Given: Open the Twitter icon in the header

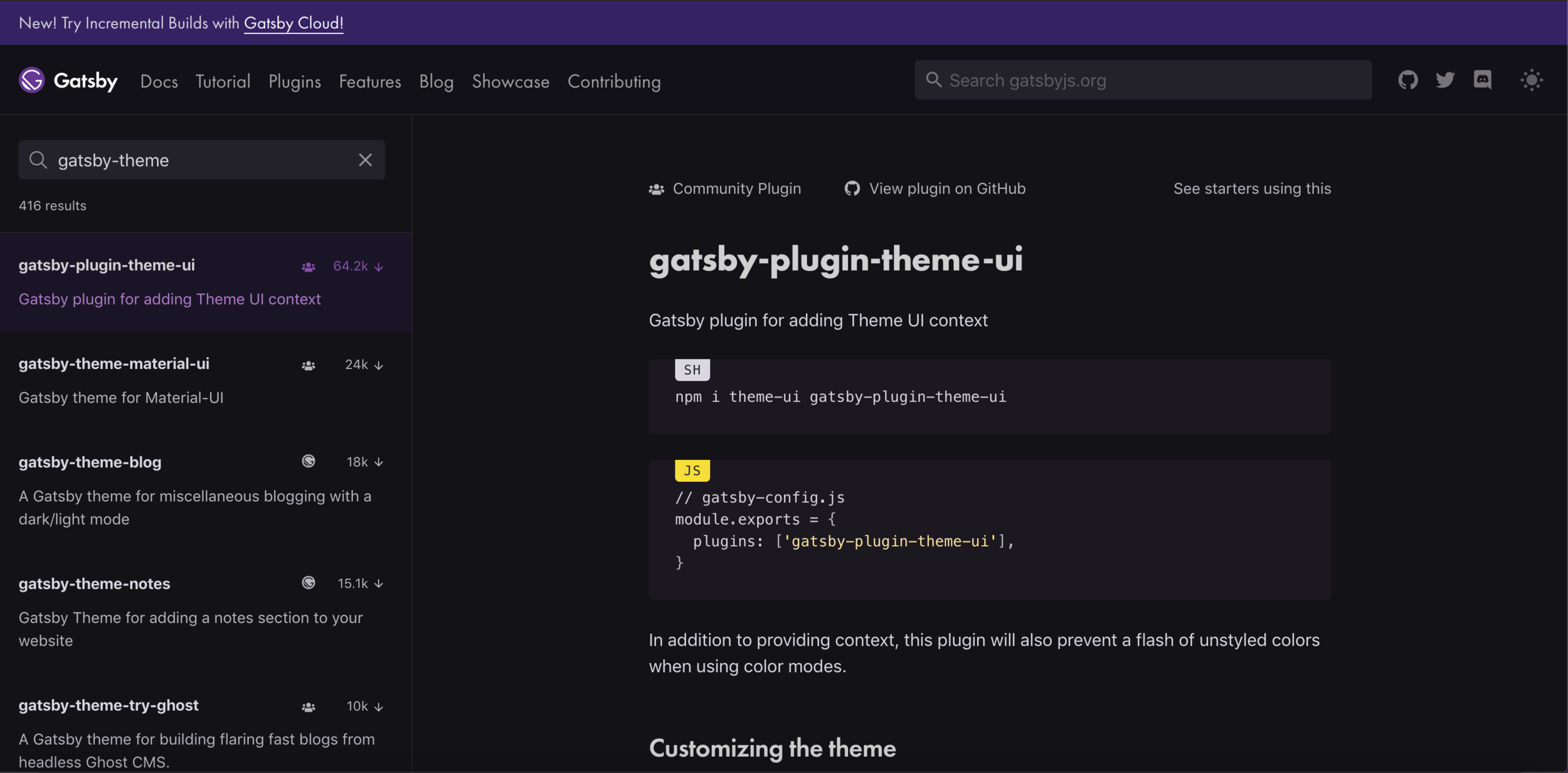Looking at the screenshot, I should tap(1444, 80).
